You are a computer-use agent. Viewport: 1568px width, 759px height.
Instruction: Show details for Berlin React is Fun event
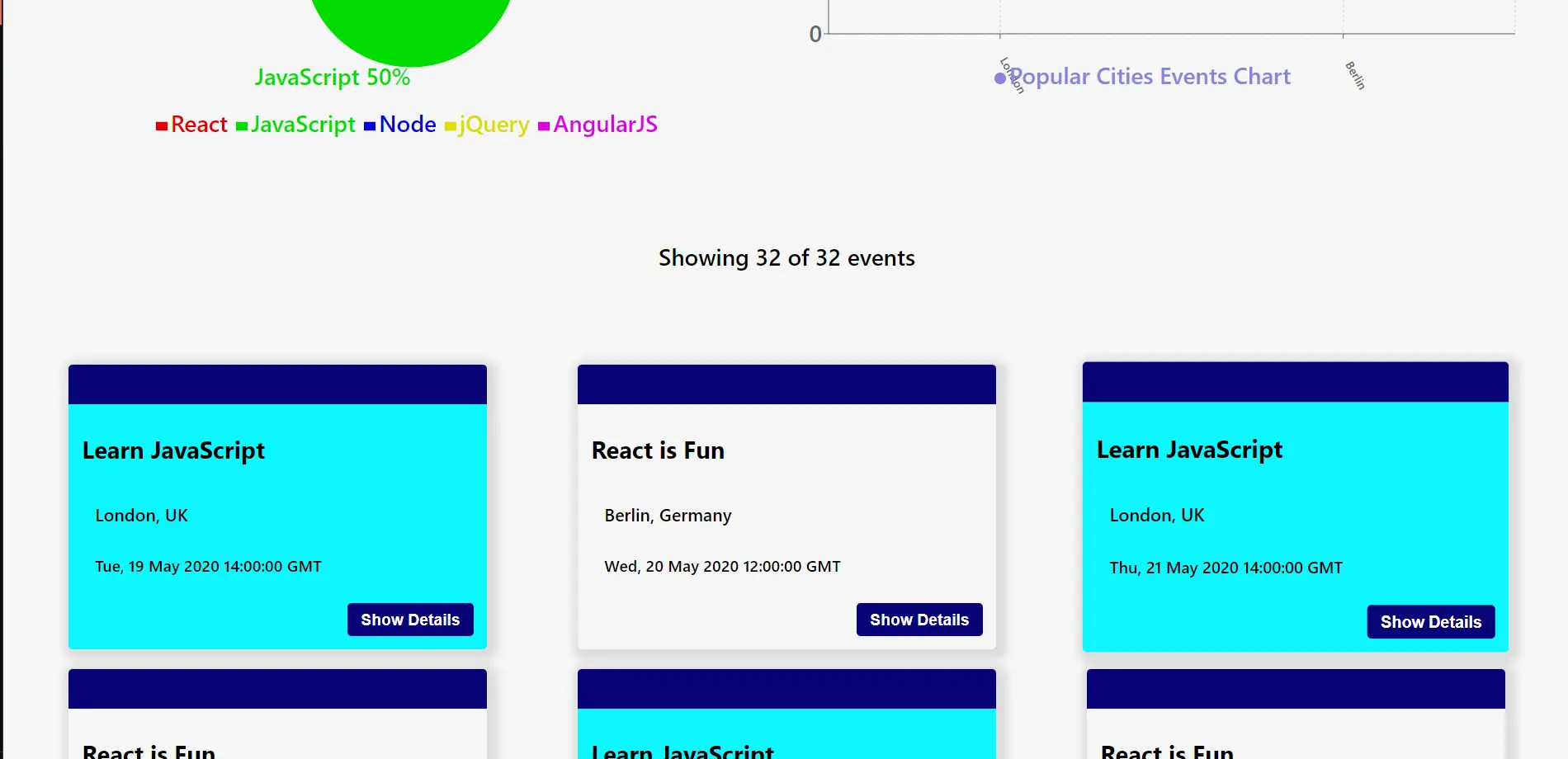(x=919, y=620)
